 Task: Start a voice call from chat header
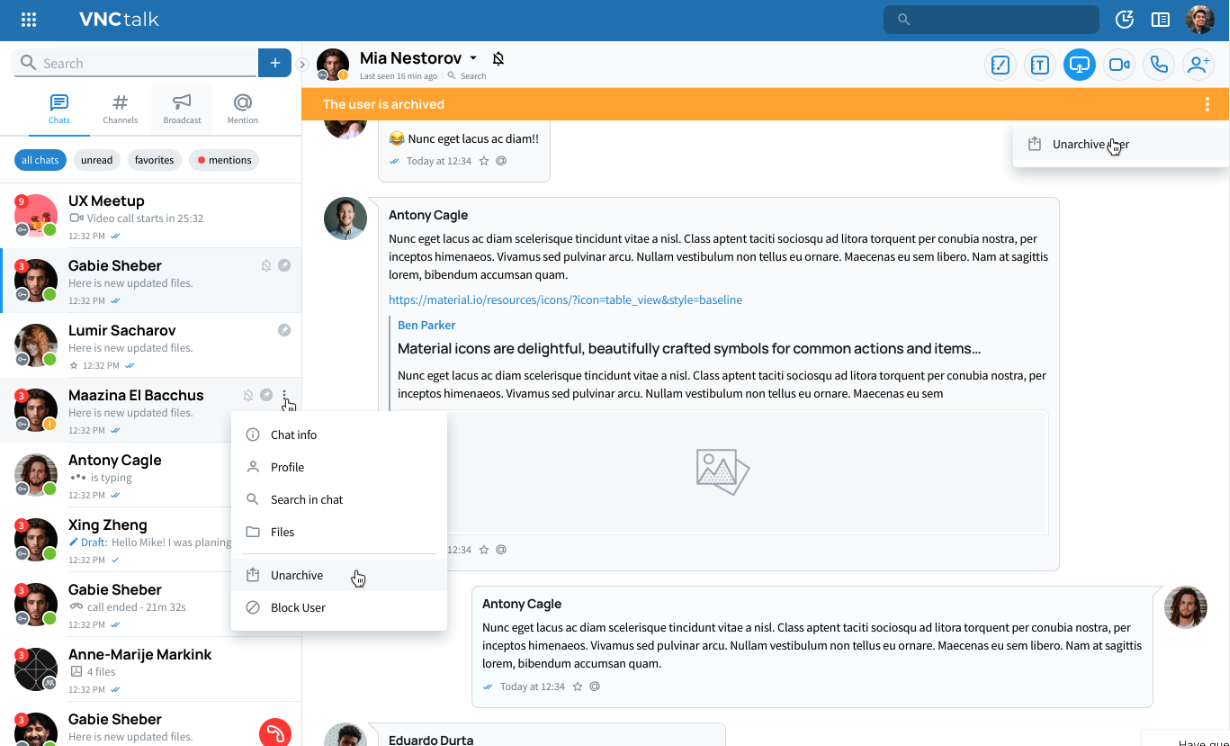click(x=1159, y=65)
